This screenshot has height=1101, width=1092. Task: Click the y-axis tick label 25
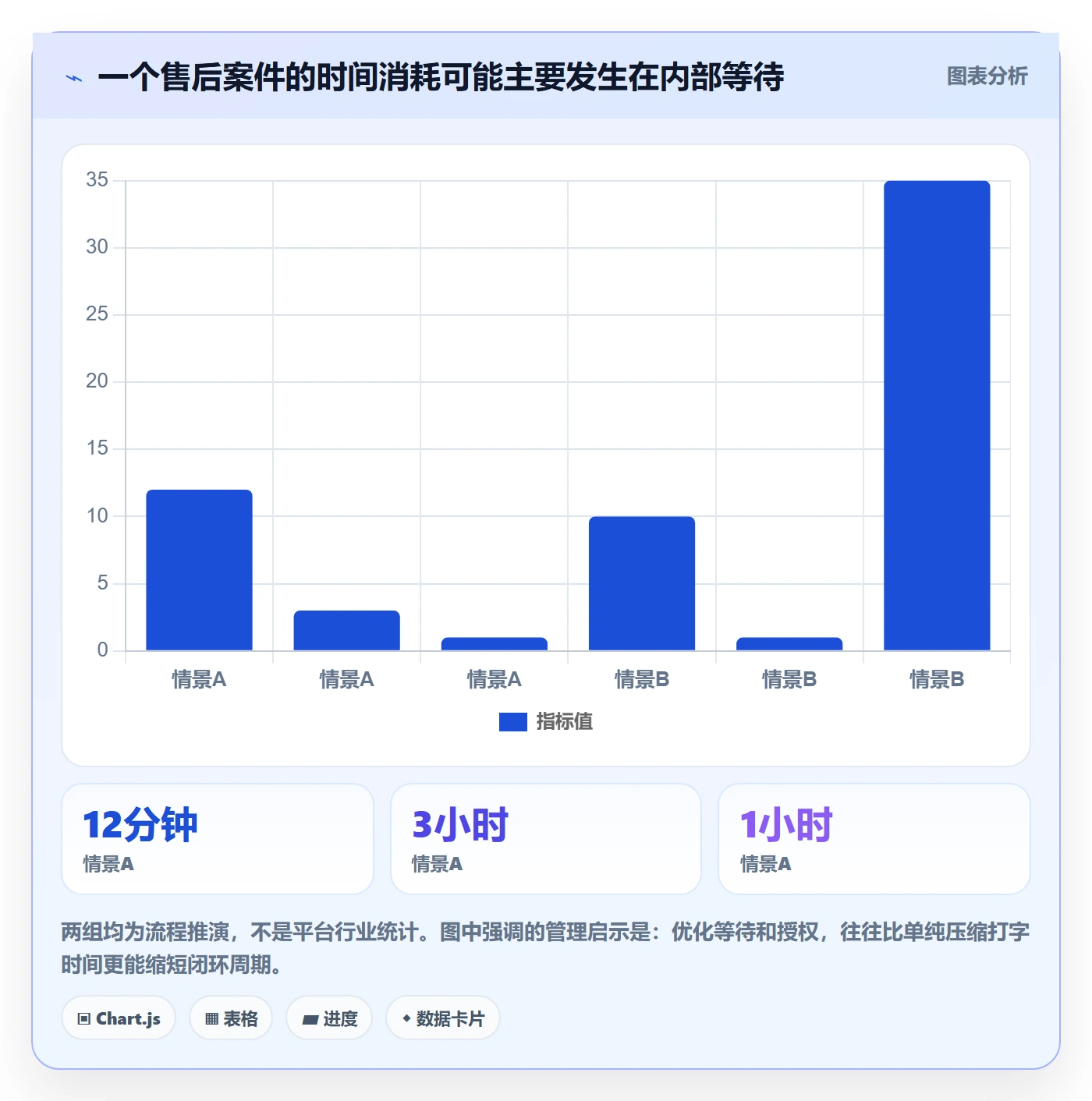pyautogui.click(x=97, y=314)
